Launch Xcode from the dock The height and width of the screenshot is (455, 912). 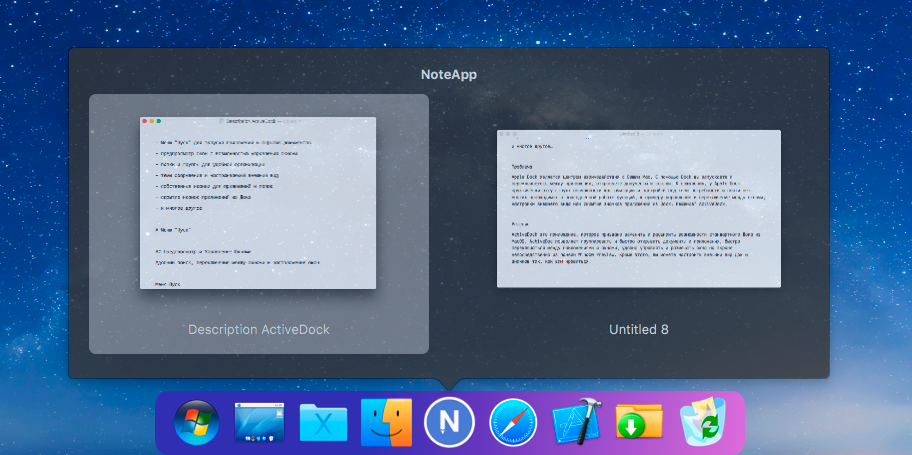coord(577,424)
